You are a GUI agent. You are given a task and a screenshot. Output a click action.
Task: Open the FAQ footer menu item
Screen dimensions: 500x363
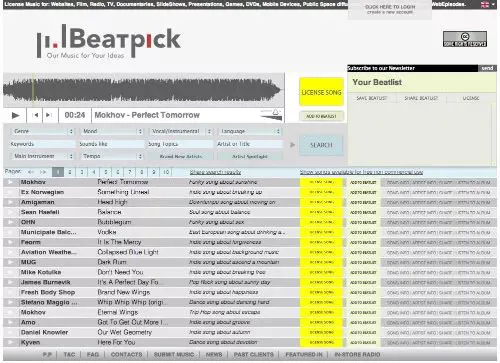(x=93, y=354)
